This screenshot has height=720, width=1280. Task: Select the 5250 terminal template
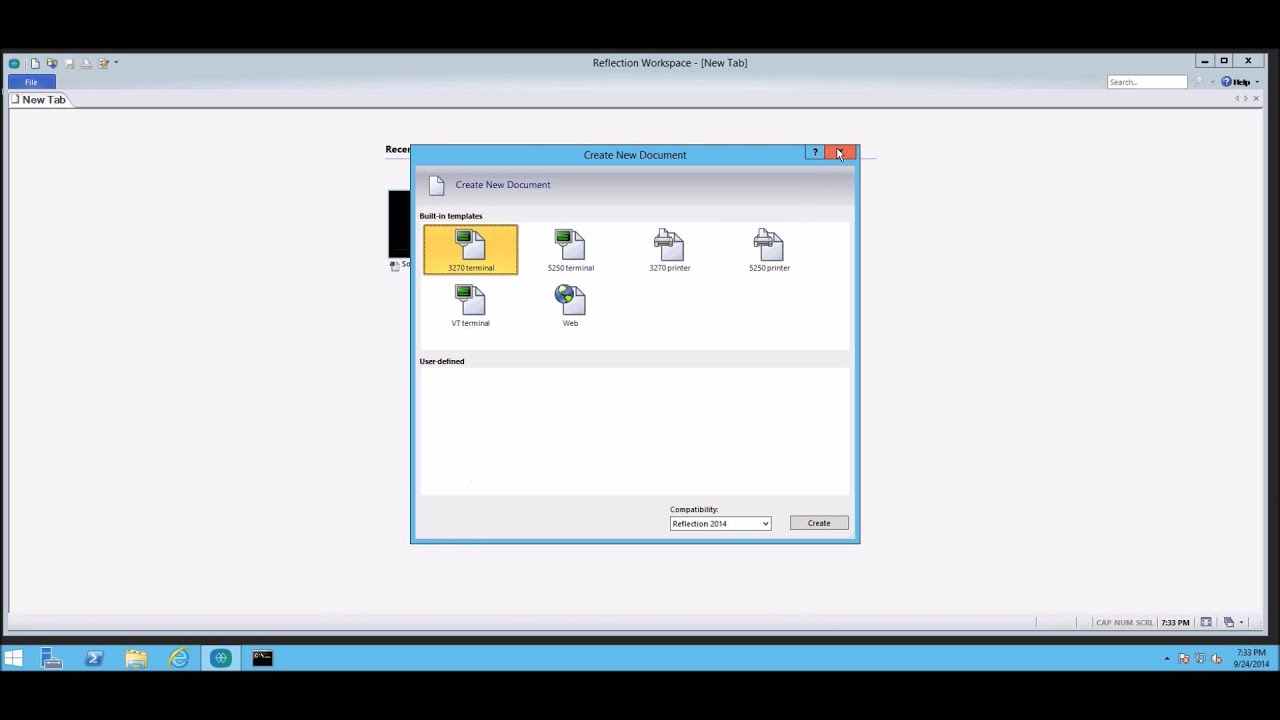click(570, 250)
